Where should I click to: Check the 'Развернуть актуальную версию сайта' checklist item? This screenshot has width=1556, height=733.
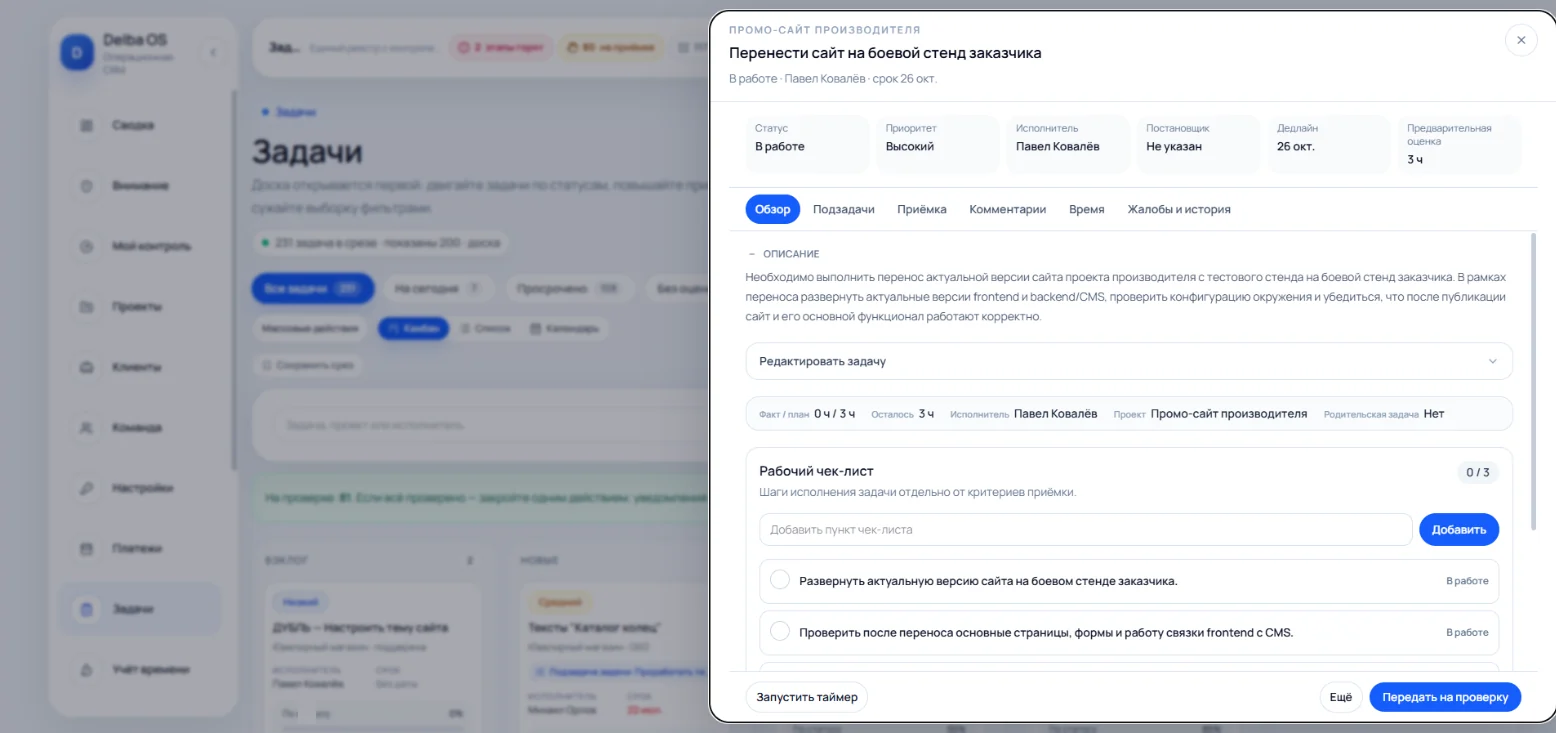click(x=780, y=580)
